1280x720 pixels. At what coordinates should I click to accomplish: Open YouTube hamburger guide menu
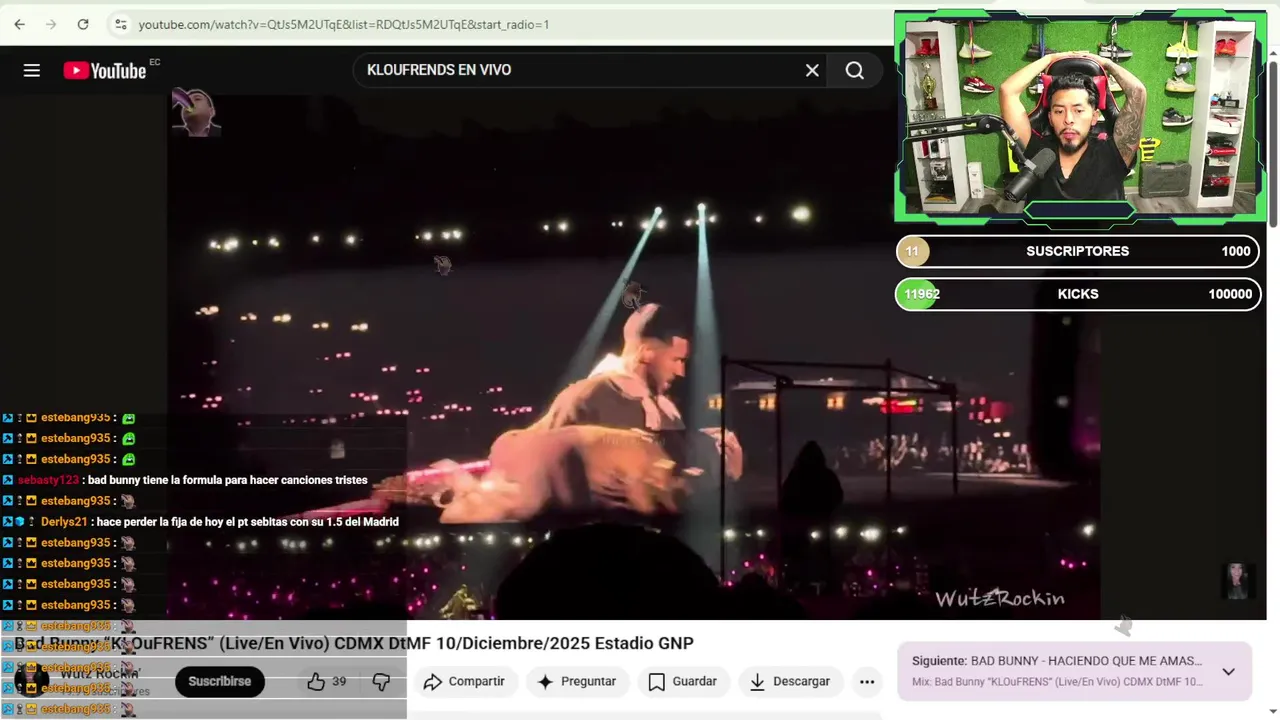pyautogui.click(x=32, y=70)
